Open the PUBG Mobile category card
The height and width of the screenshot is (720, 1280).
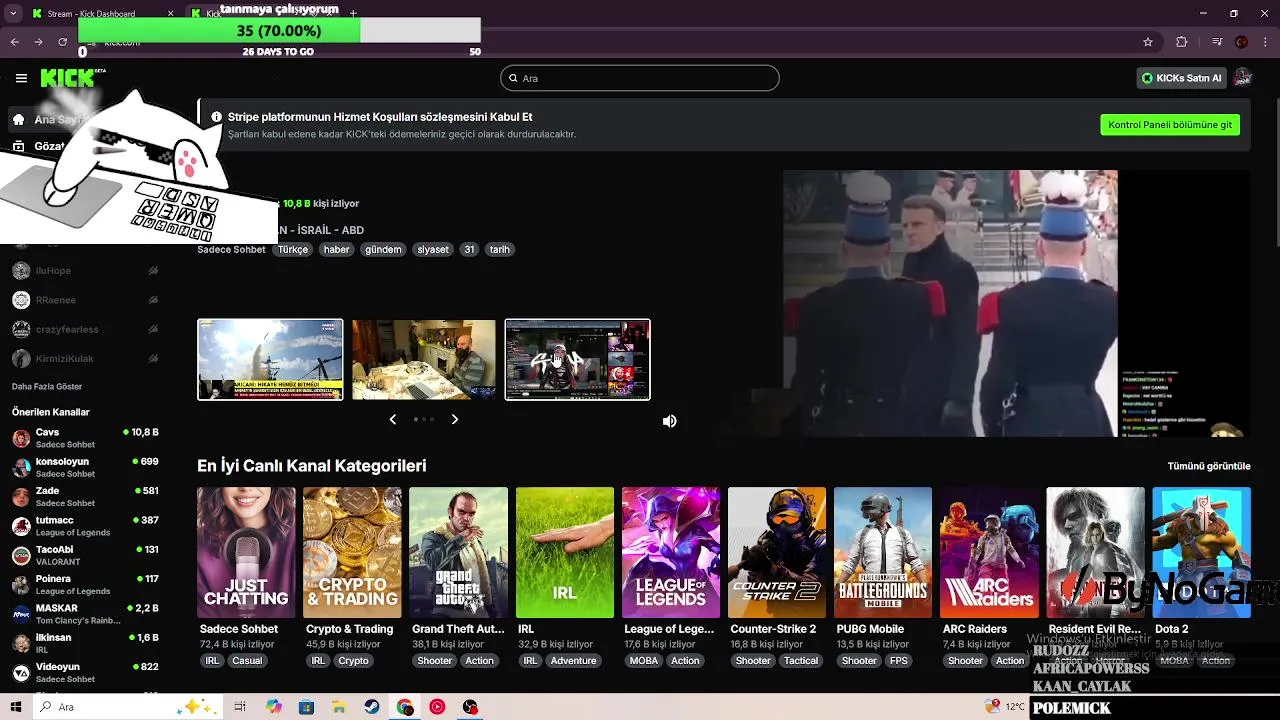click(x=883, y=552)
